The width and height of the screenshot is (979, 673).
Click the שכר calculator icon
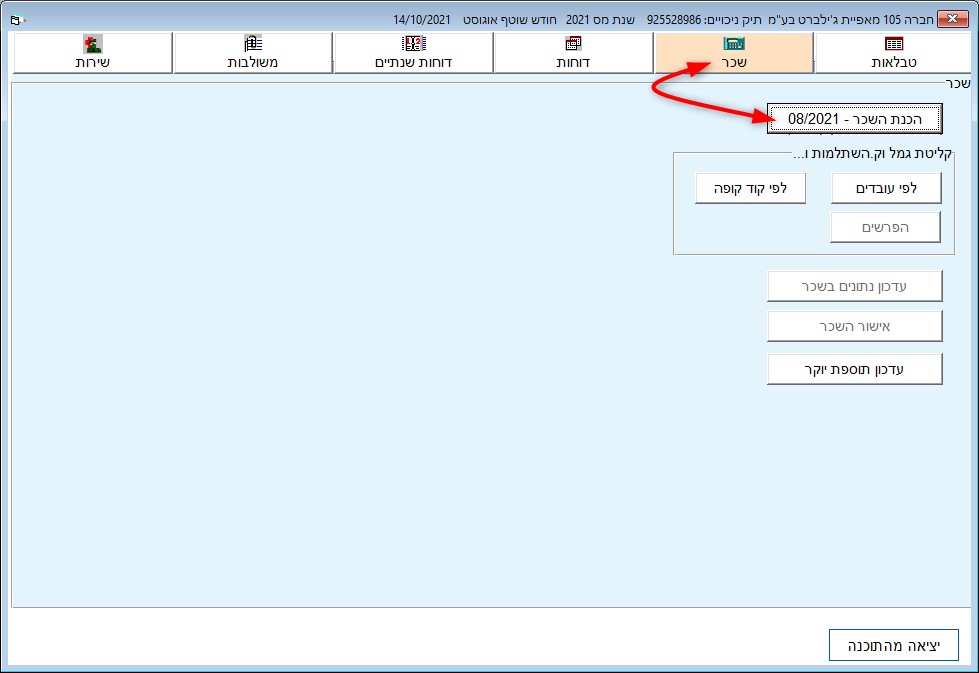(x=734, y=44)
